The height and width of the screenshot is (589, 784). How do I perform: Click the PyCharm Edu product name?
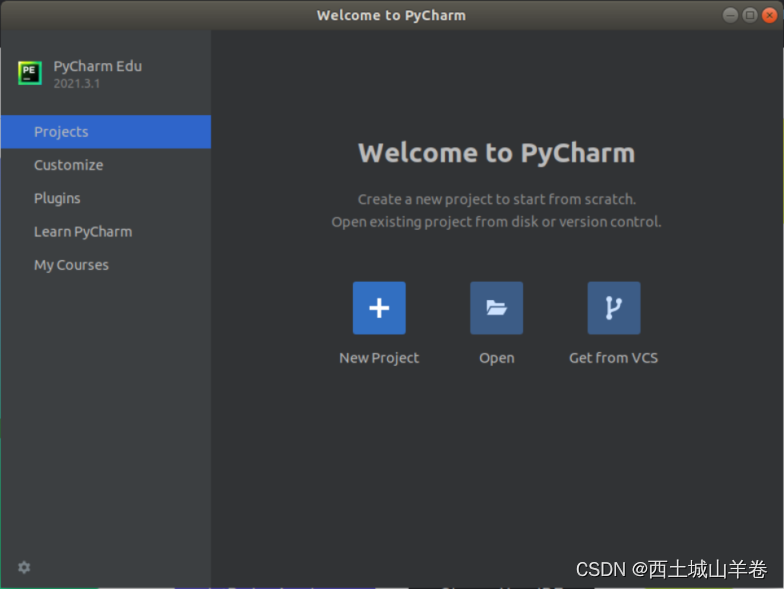(x=98, y=66)
